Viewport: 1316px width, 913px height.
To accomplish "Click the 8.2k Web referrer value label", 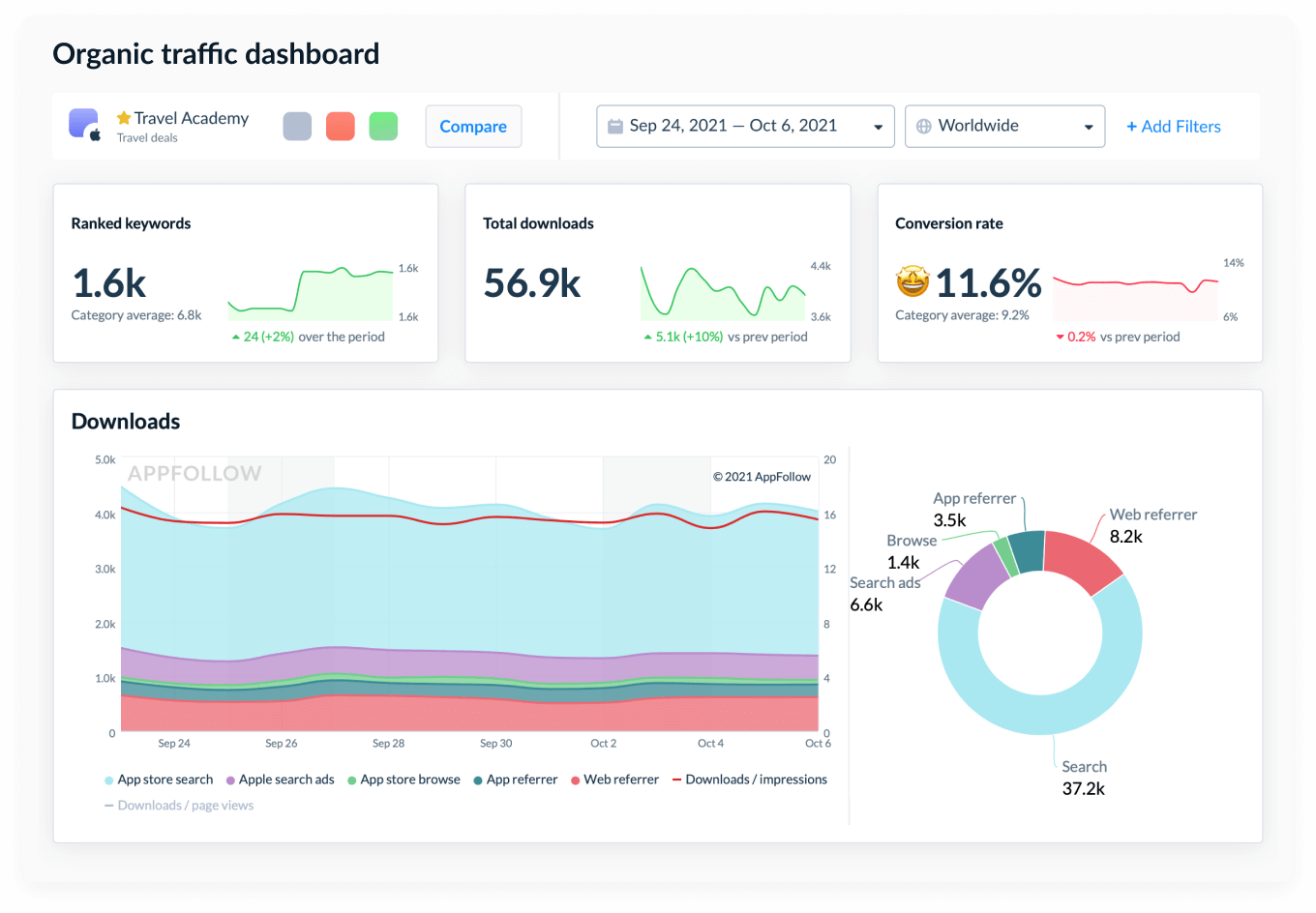I will pyautogui.click(x=1126, y=537).
